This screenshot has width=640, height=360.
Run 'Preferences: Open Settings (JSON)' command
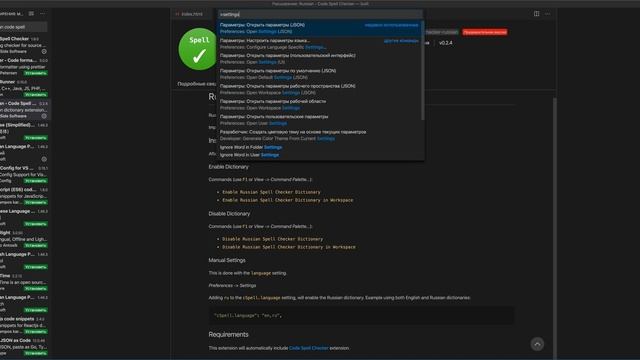pyautogui.click(x=319, y=28)
